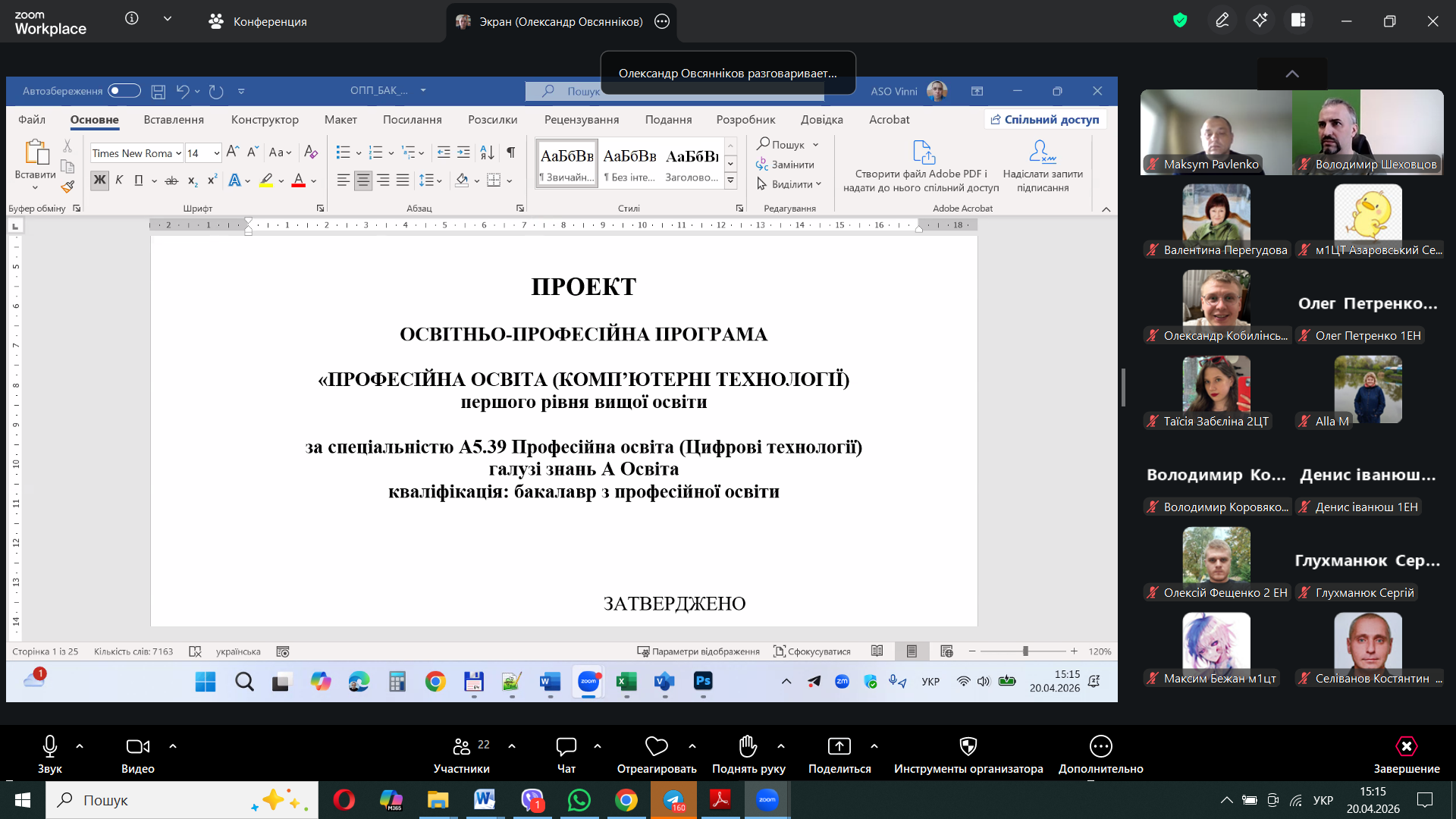
Task: Expand the video options chevron
Action: [x=173, y=747]
